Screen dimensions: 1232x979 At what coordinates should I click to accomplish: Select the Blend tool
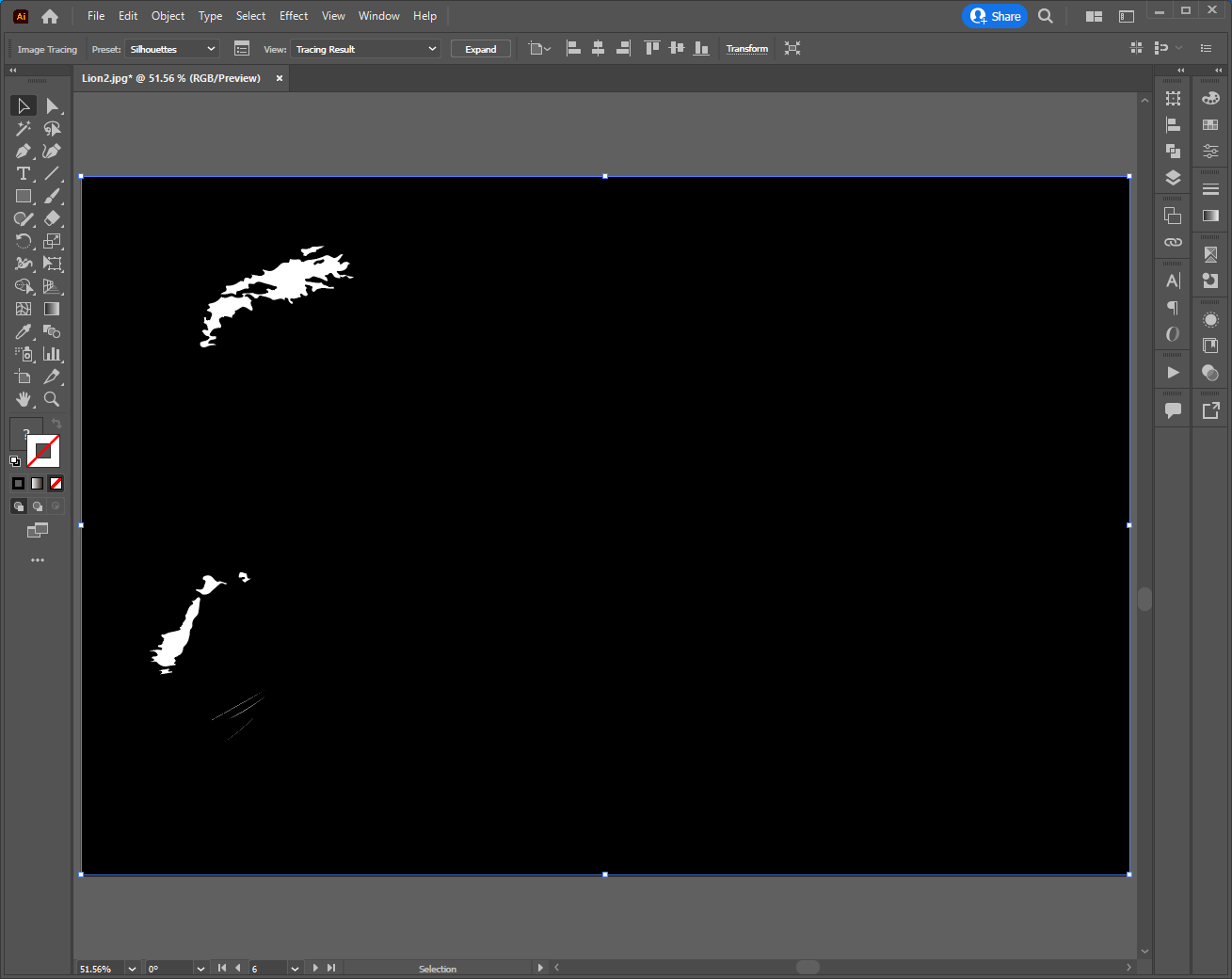53,331
